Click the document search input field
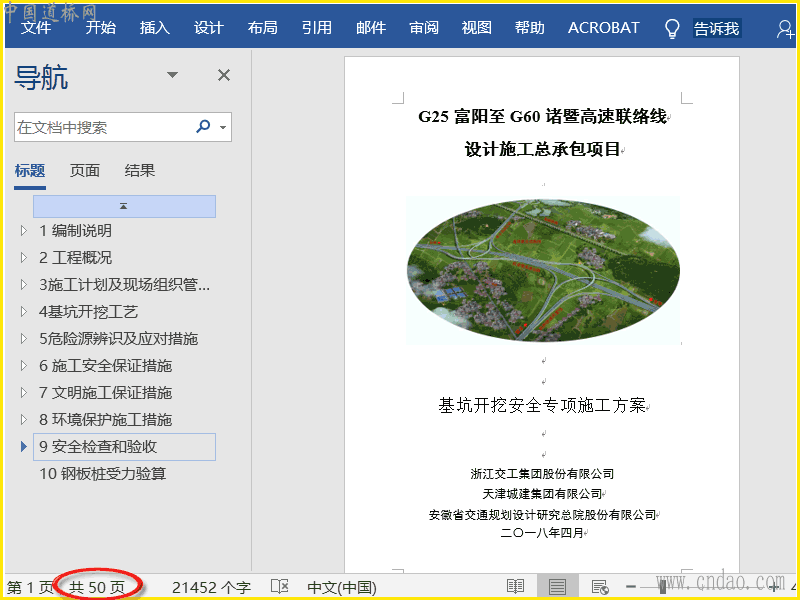The image size is (800, 600). (100, 127)
